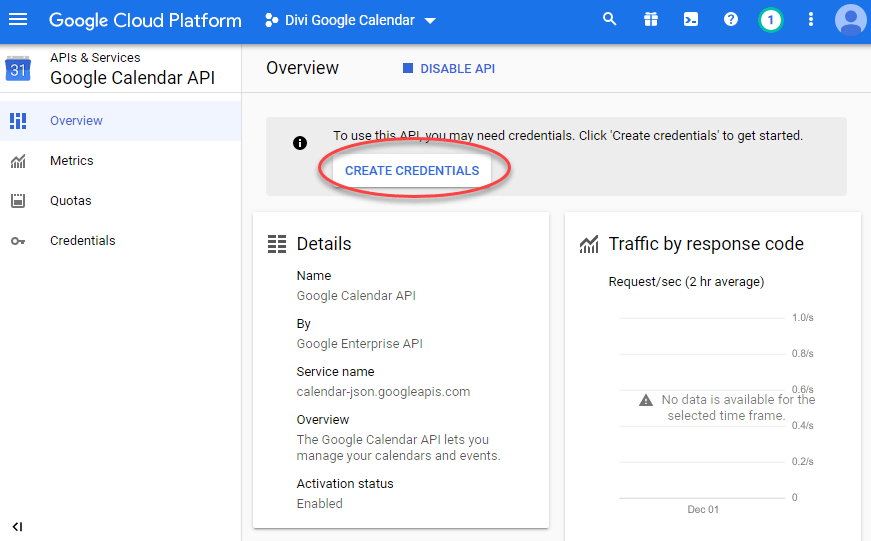Viewport: 871px width, 541px height.
Task: Click the Google Calendar 31 icon
Action: click(x=18, y=69)
